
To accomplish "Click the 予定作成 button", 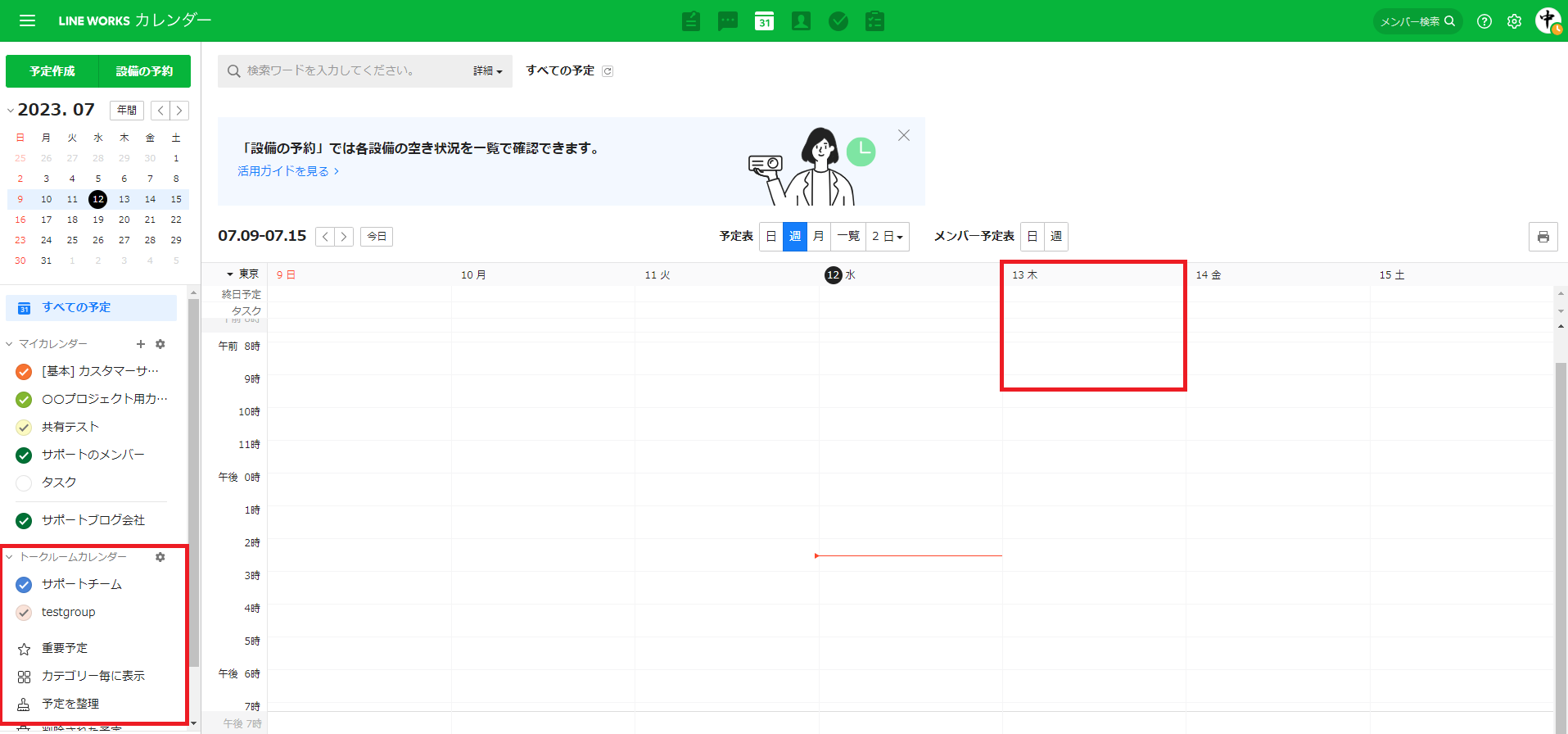I will [x=52, y=71].
